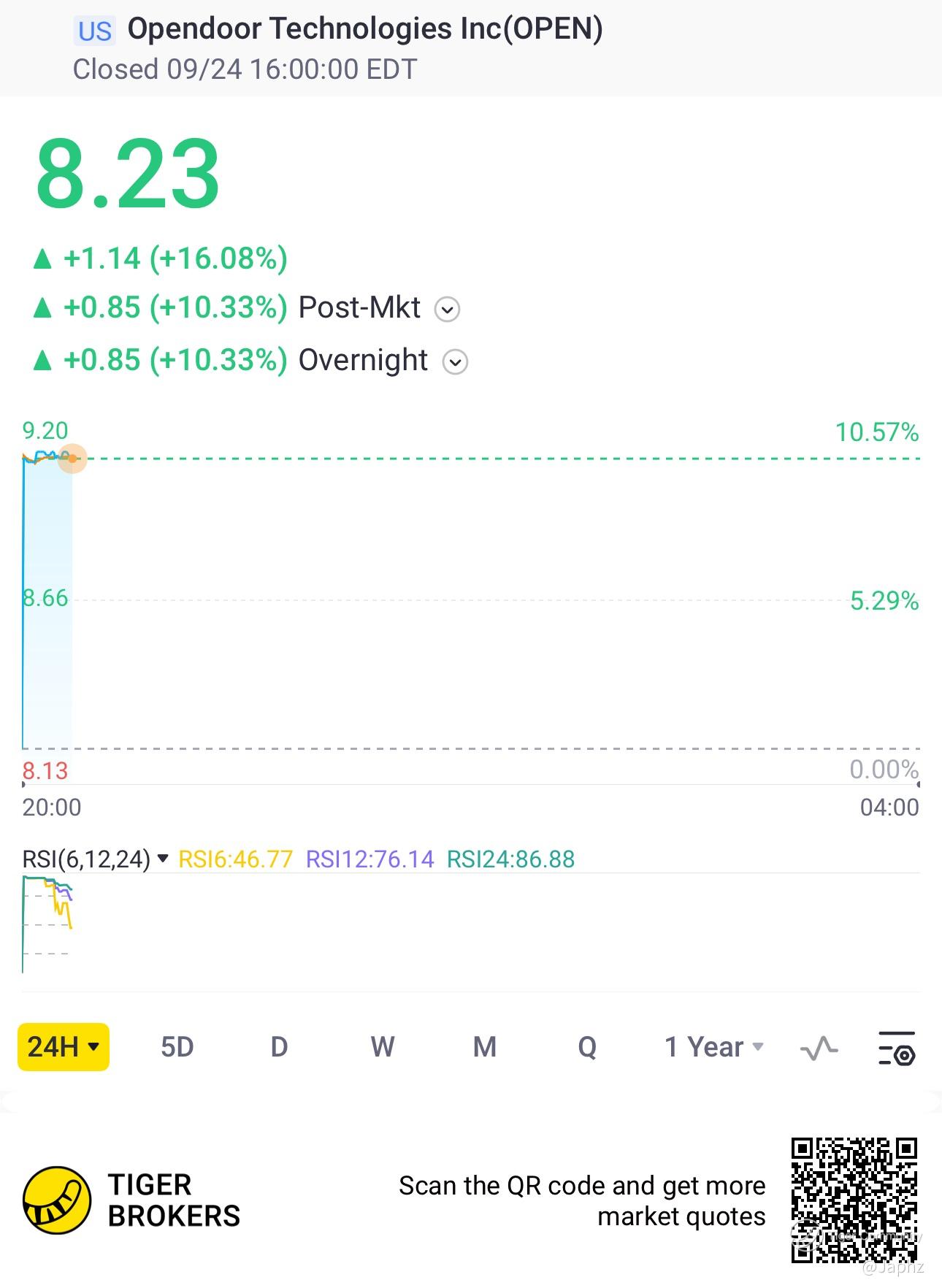Open the chart indicator waveform icon
Screen dimensions: 942x1288
(819, 1048)
